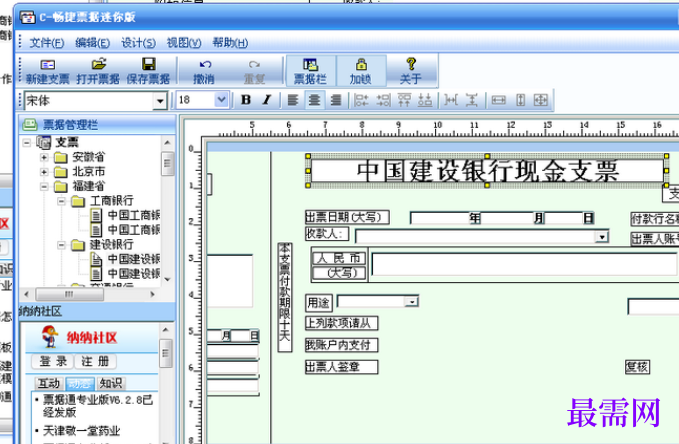Open the 票据通专业版V6.2.8已经发版 news link
679x444 pixels.
pyautogui.click(x=97, y=405)
